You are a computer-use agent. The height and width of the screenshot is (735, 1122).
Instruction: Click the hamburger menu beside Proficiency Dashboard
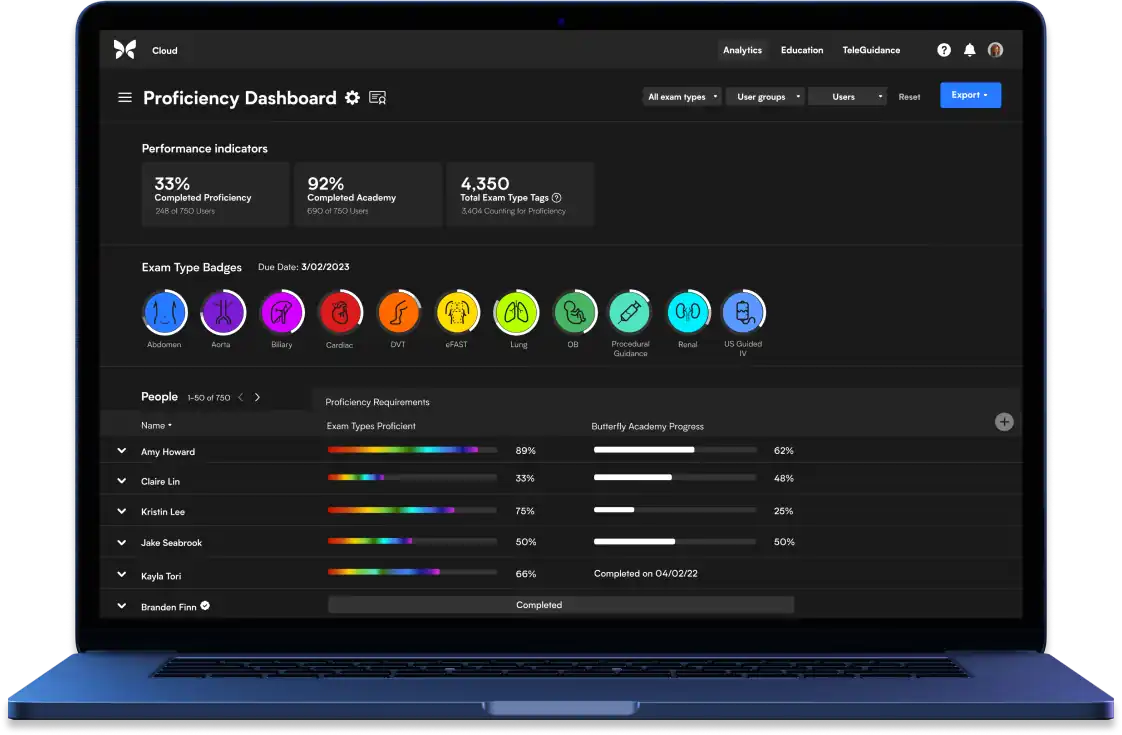coord(124,97)
